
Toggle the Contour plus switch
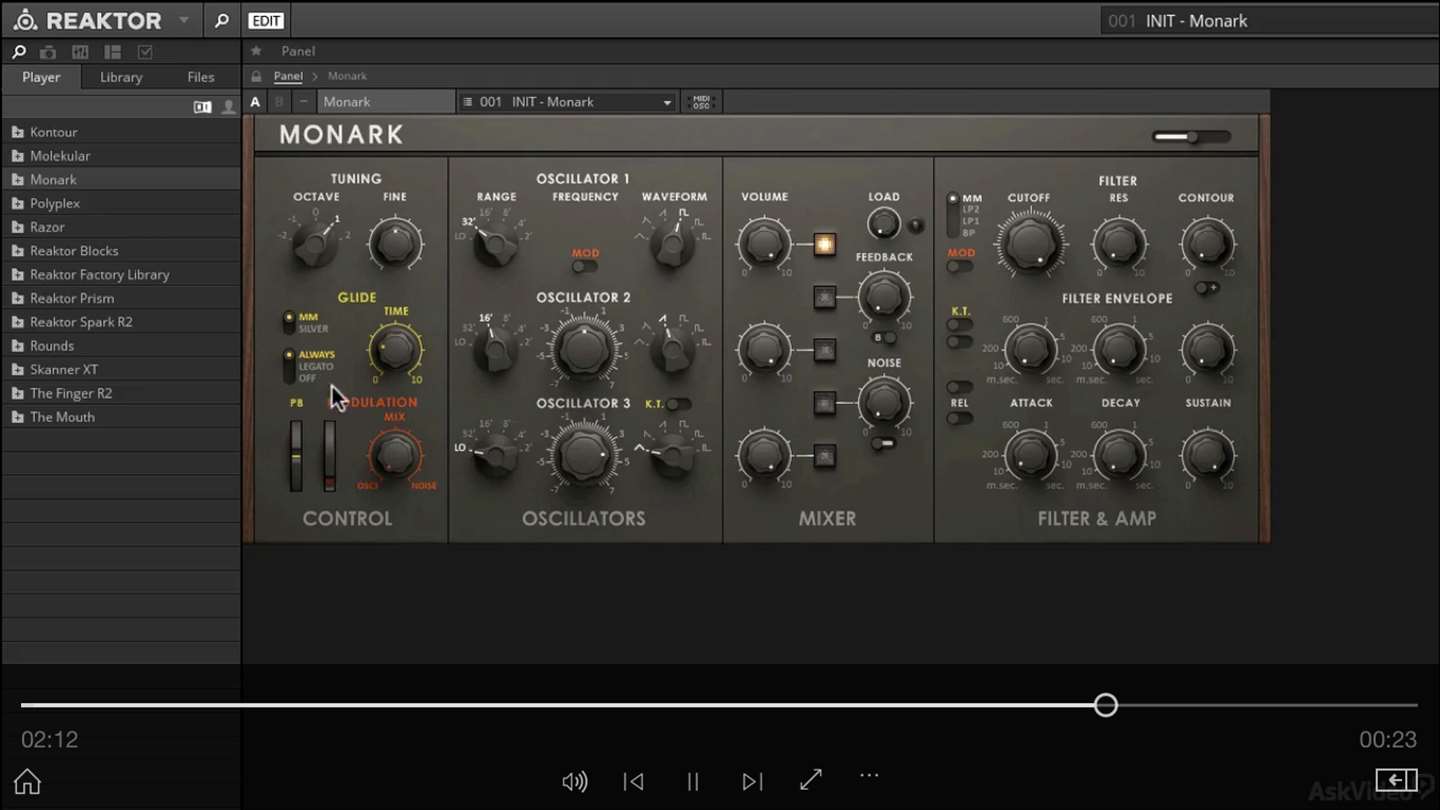pyautogui.click(x=1206, y=288)
